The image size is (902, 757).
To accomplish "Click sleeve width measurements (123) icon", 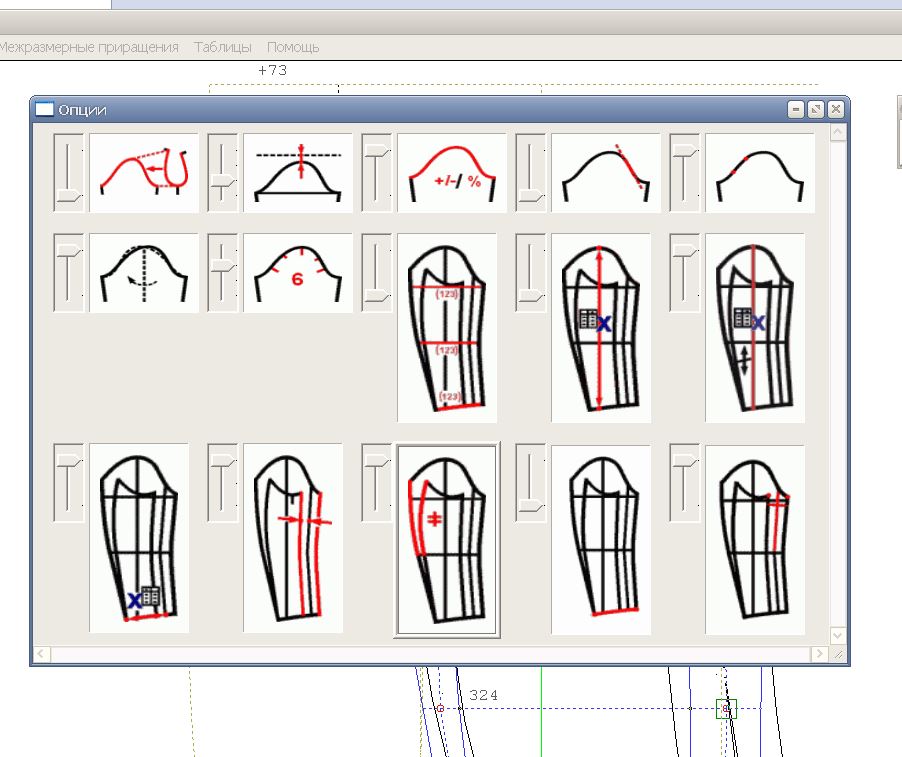I will (447, 328).
